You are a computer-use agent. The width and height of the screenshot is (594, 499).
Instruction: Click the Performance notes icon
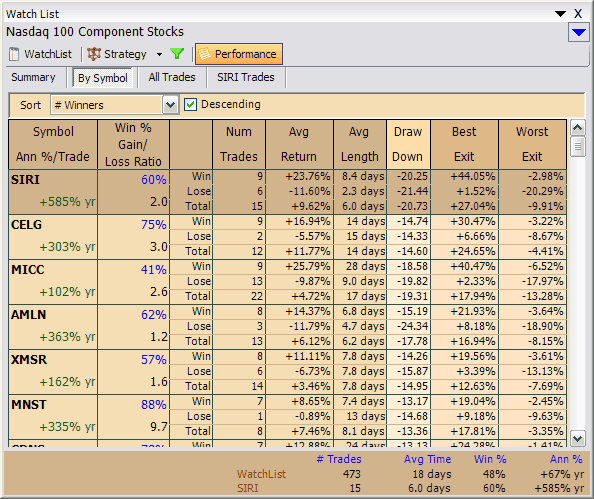204,54
